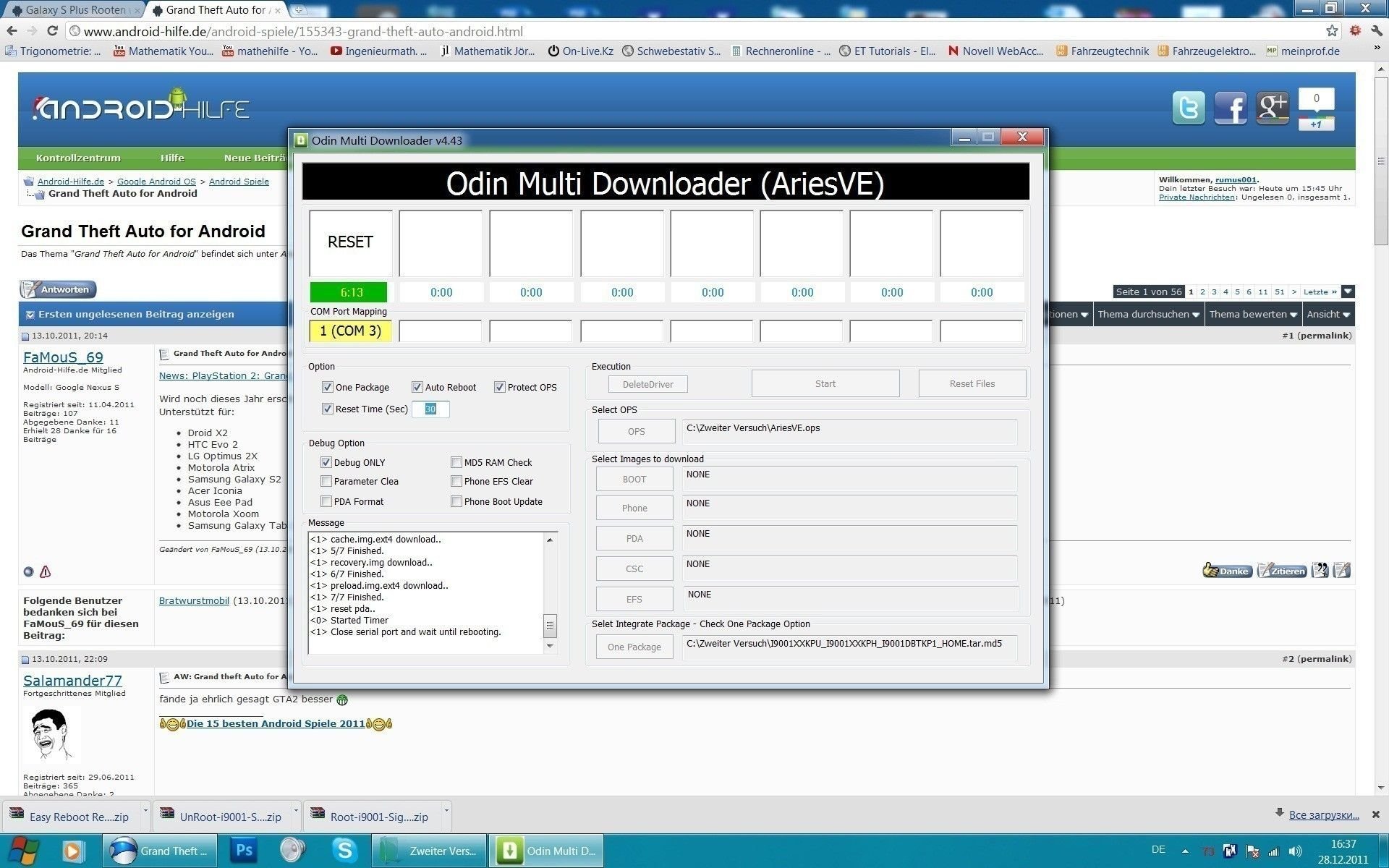This screenshot has height=868, width=1389.
Task: Click the Все загрузки all downloads link
Action: tap(1324, 814)
